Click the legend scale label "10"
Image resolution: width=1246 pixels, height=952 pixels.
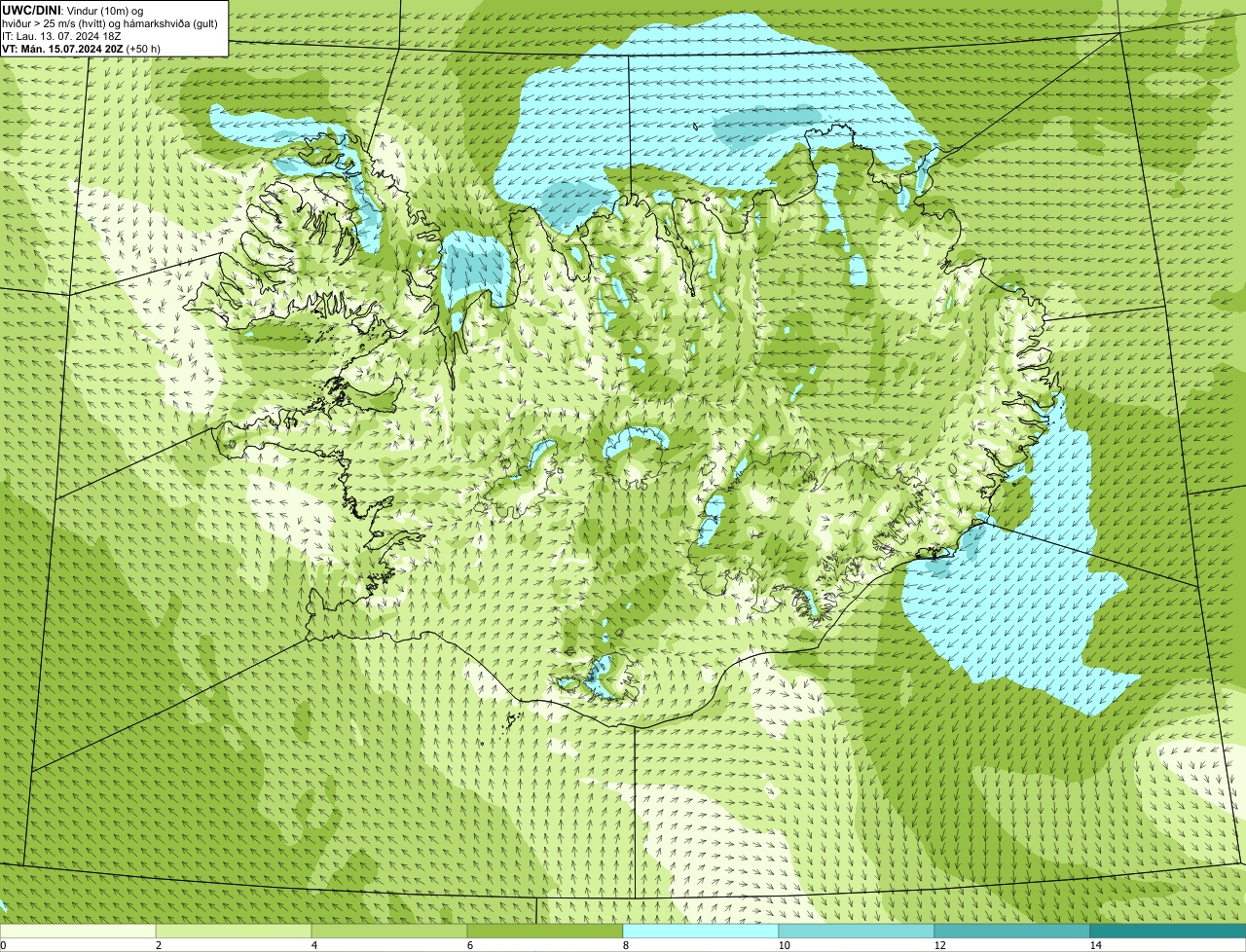[x=784, y=945]
